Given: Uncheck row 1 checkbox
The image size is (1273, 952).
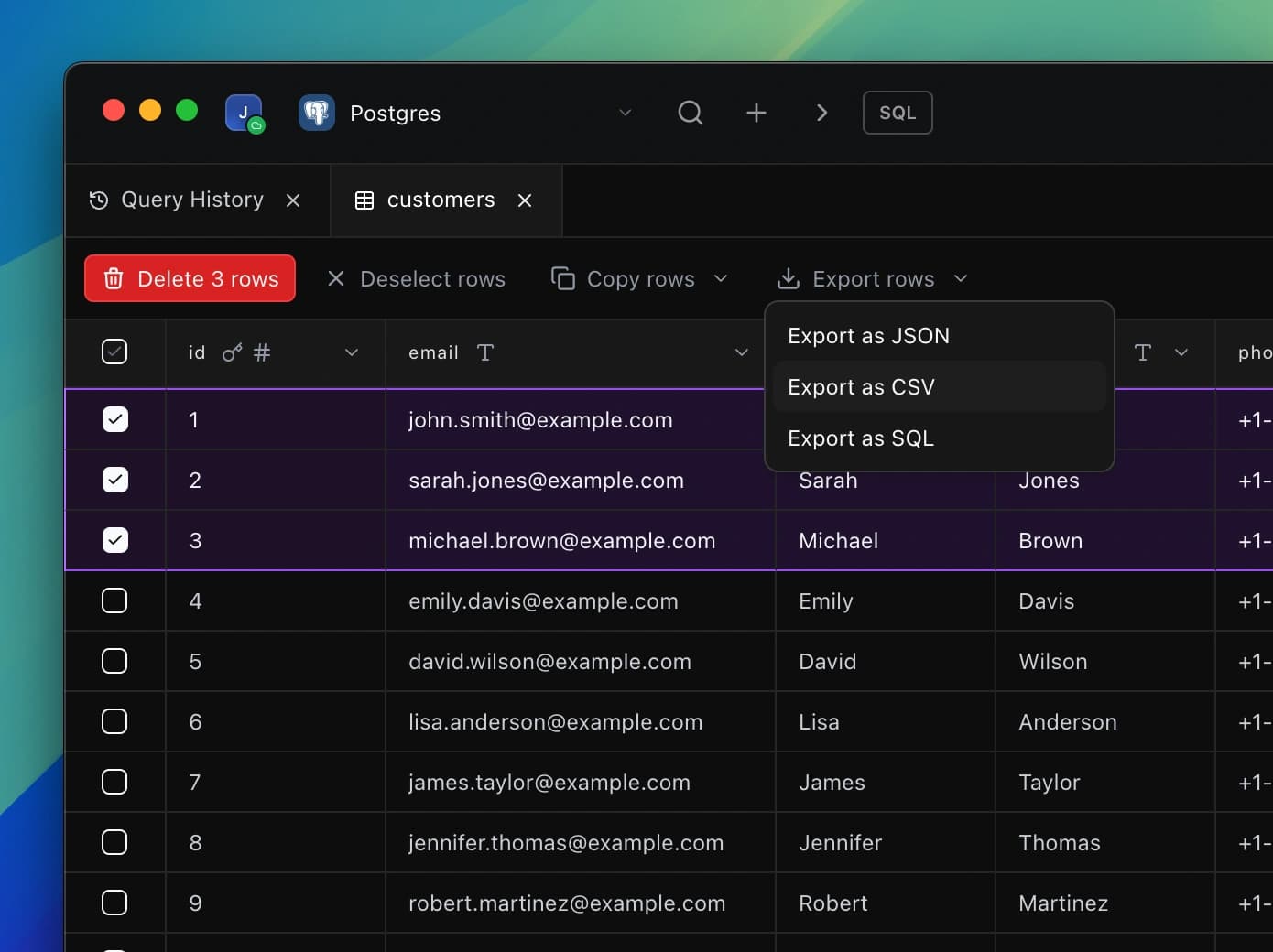Looking at the screenshot, I should 114,419.
